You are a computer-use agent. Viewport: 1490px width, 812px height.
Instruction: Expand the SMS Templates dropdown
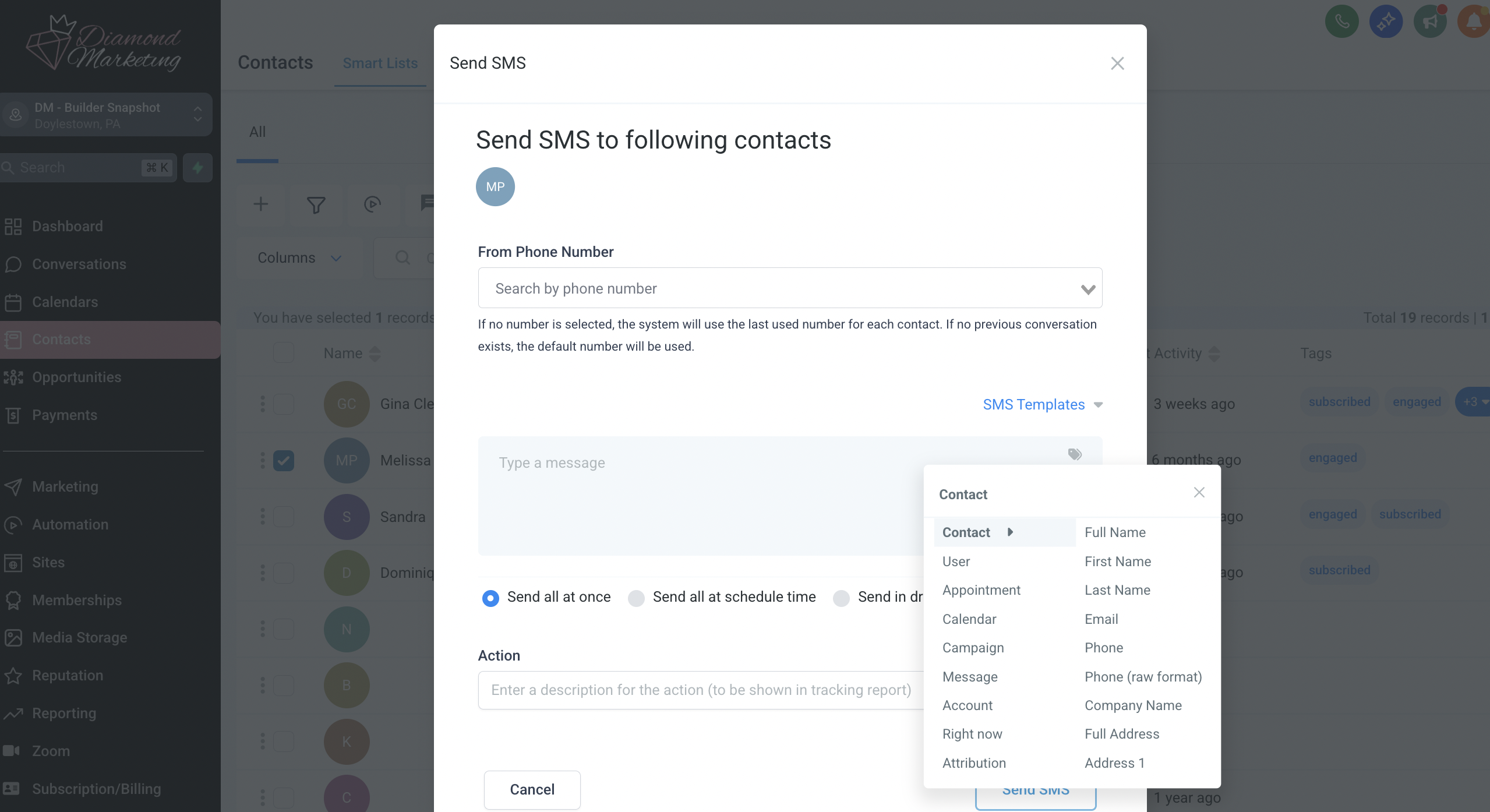[x=1043, y=404]
